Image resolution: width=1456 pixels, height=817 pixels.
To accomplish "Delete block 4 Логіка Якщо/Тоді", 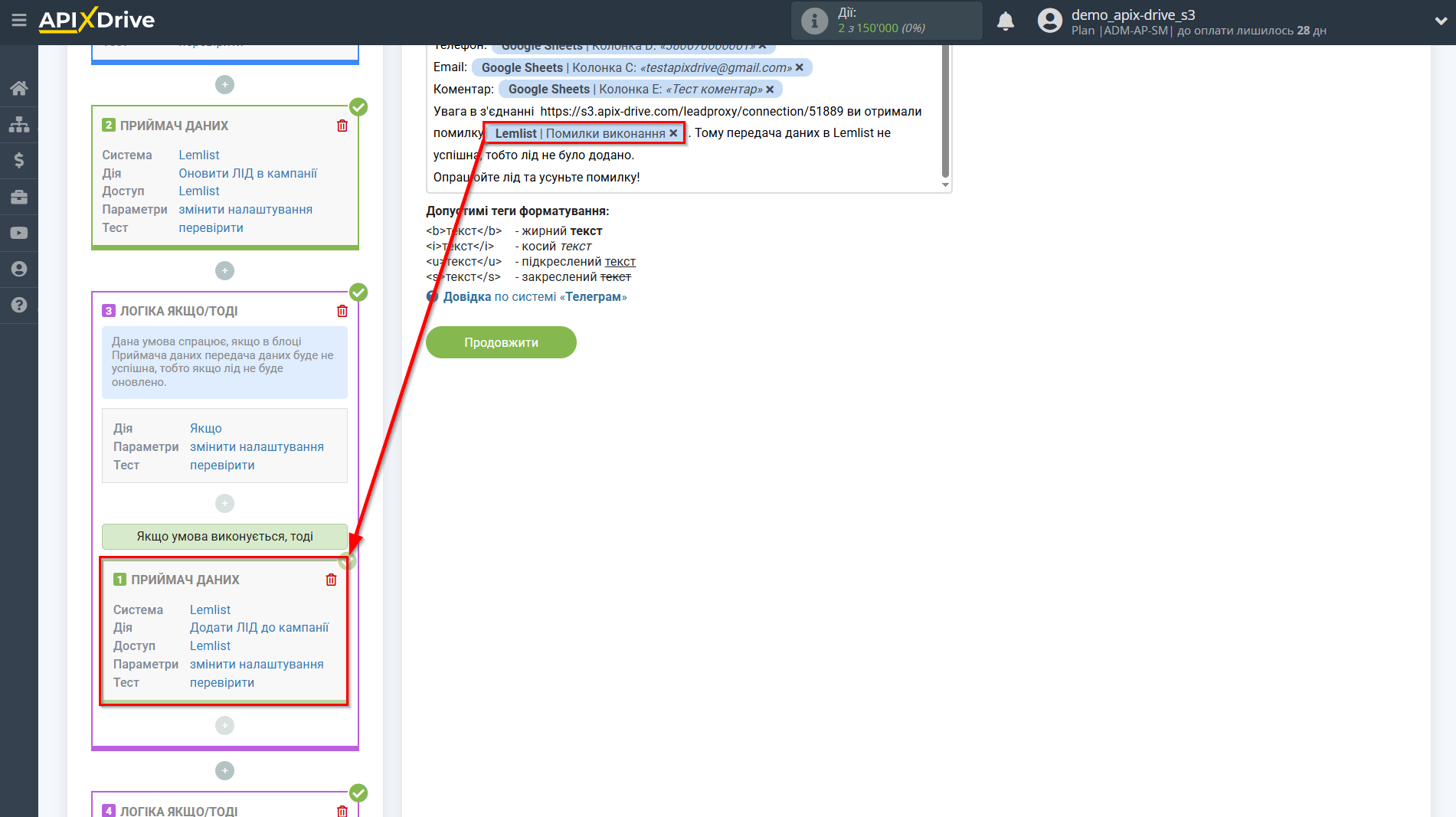I will 342,810.
